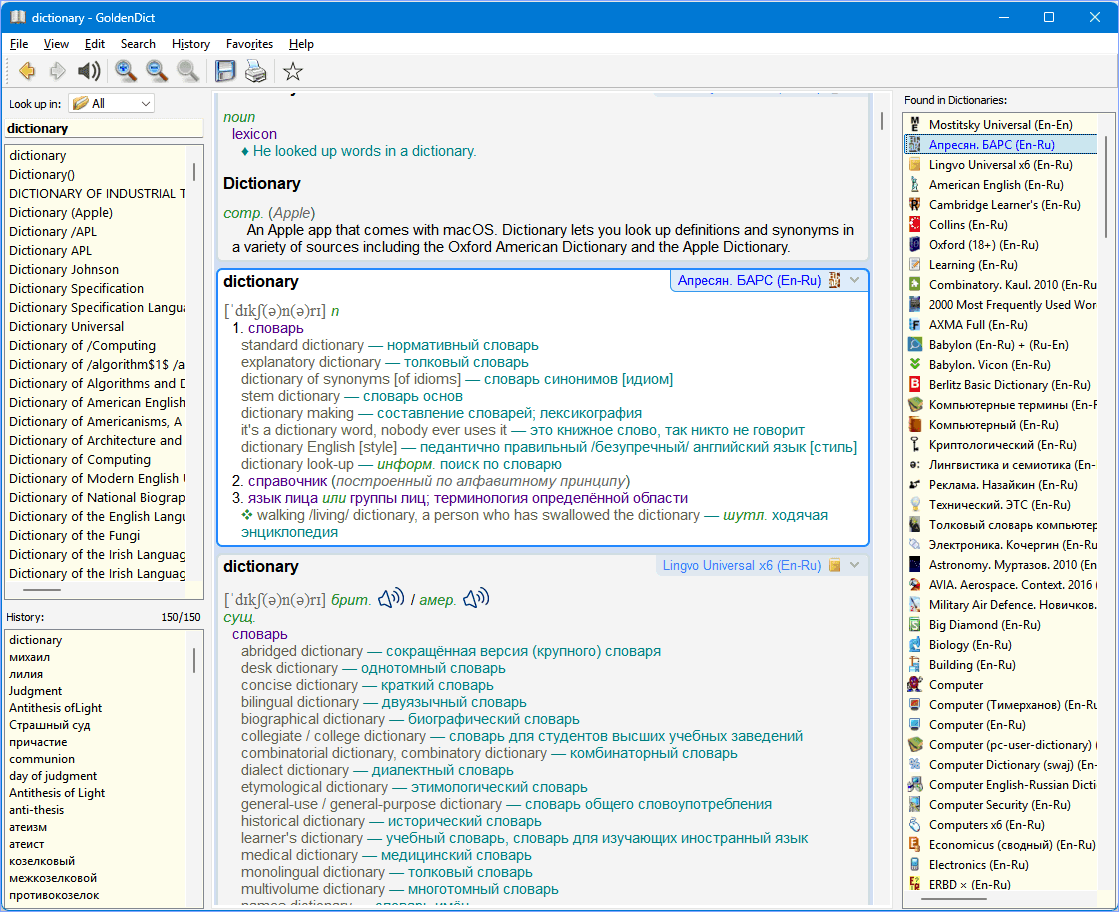Save article with the floppy disk icon
The height and width of the screenshot is (912, 1119).
pyautogui.click(x=225, y=71)
